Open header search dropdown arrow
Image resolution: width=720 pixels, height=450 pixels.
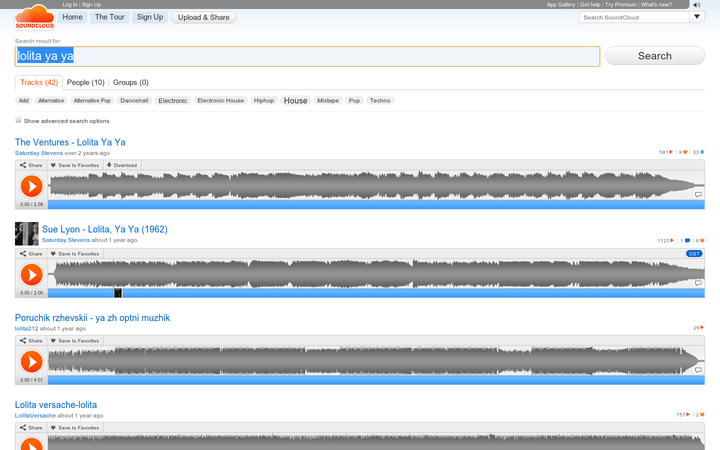(x=697, y=17)
